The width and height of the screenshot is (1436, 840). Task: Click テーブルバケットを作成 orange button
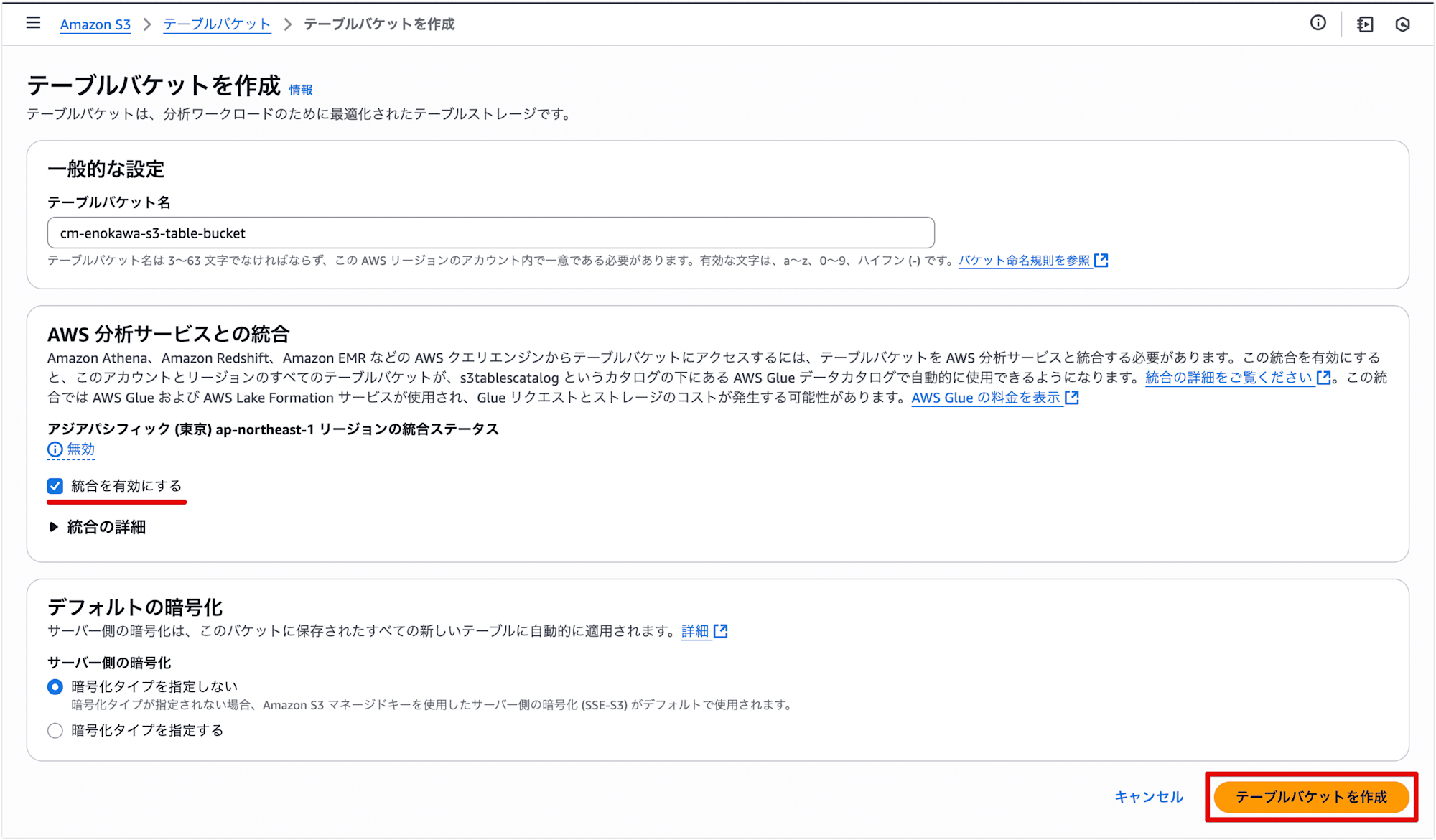tap(1311, 797)
